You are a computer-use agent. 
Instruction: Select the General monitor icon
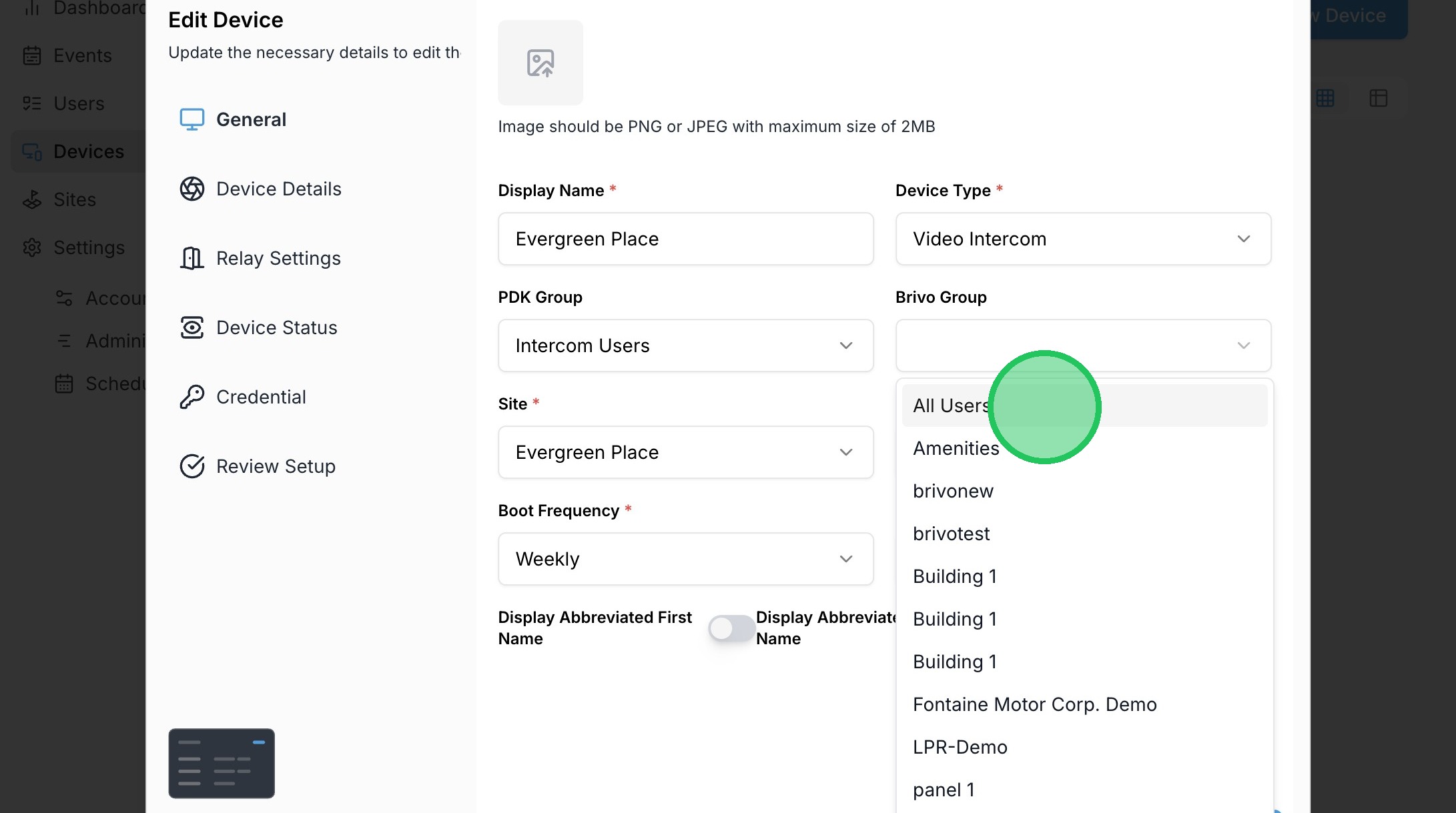[x=192, y=119]
